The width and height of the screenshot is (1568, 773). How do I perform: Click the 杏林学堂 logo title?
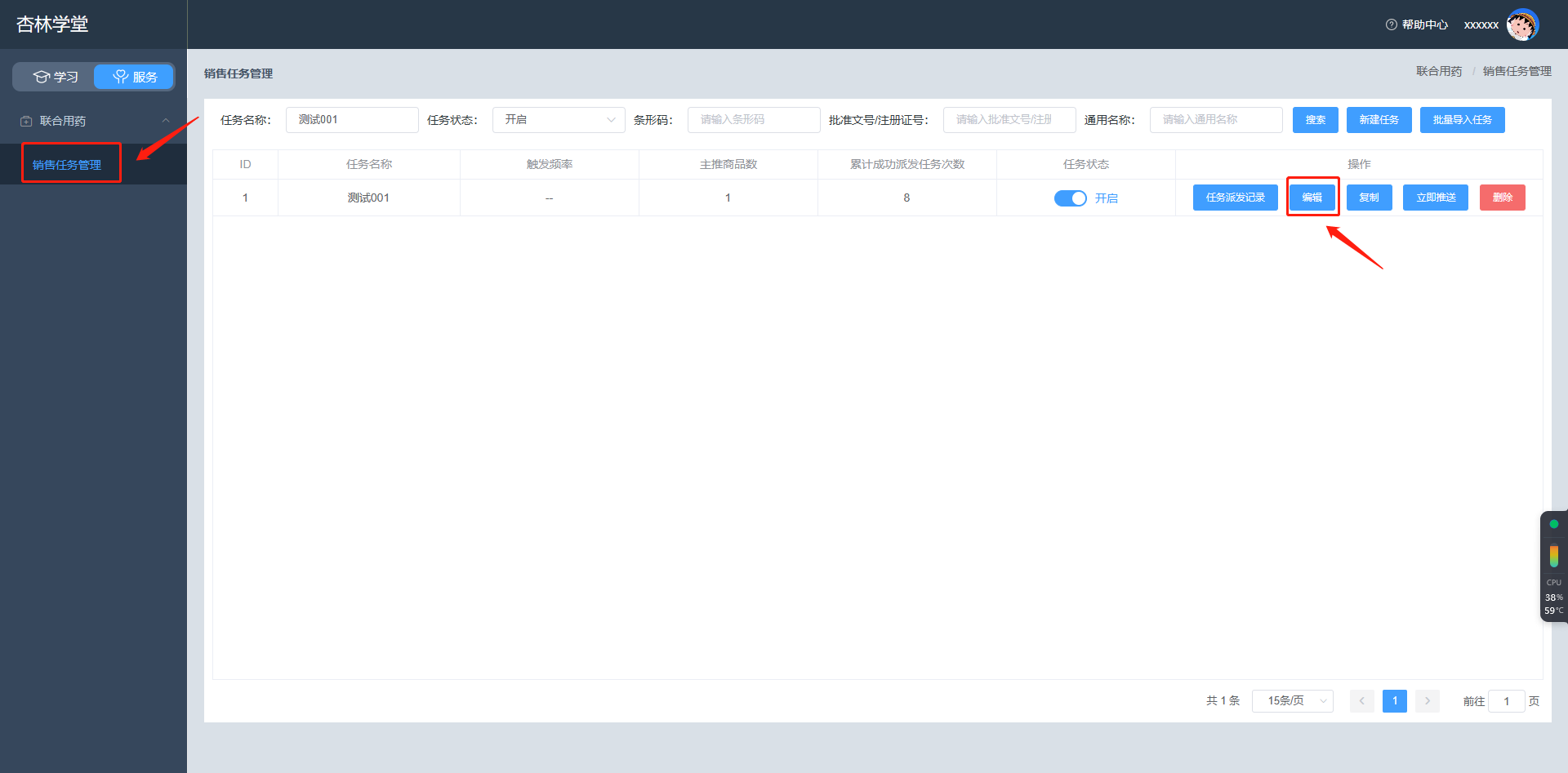52,24
